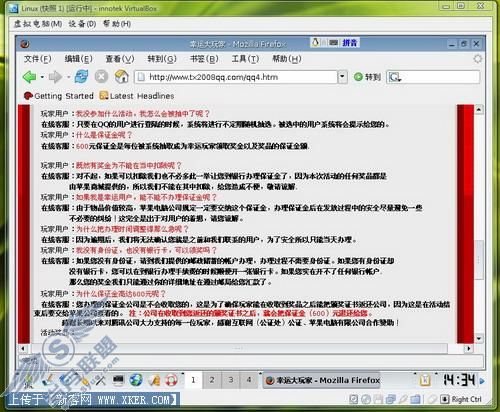Click the VirtualBox window title bar icon
Image resolution: width=500 pixels, height=412 pixels.
click(13, 9)
